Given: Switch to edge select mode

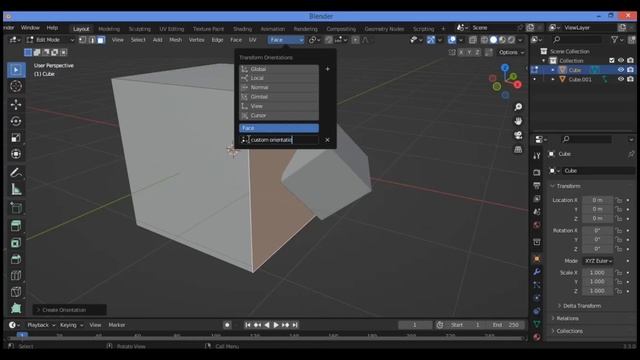Looking at the screenshot, I should [x=91, y=40].
